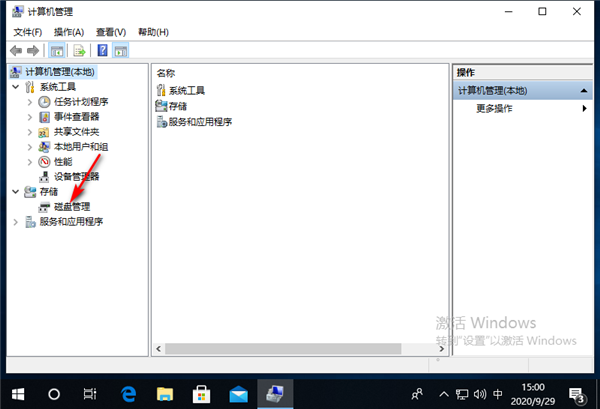Collapse the 计算机管理(本地) actions section arrow

(x=584, y=91)
